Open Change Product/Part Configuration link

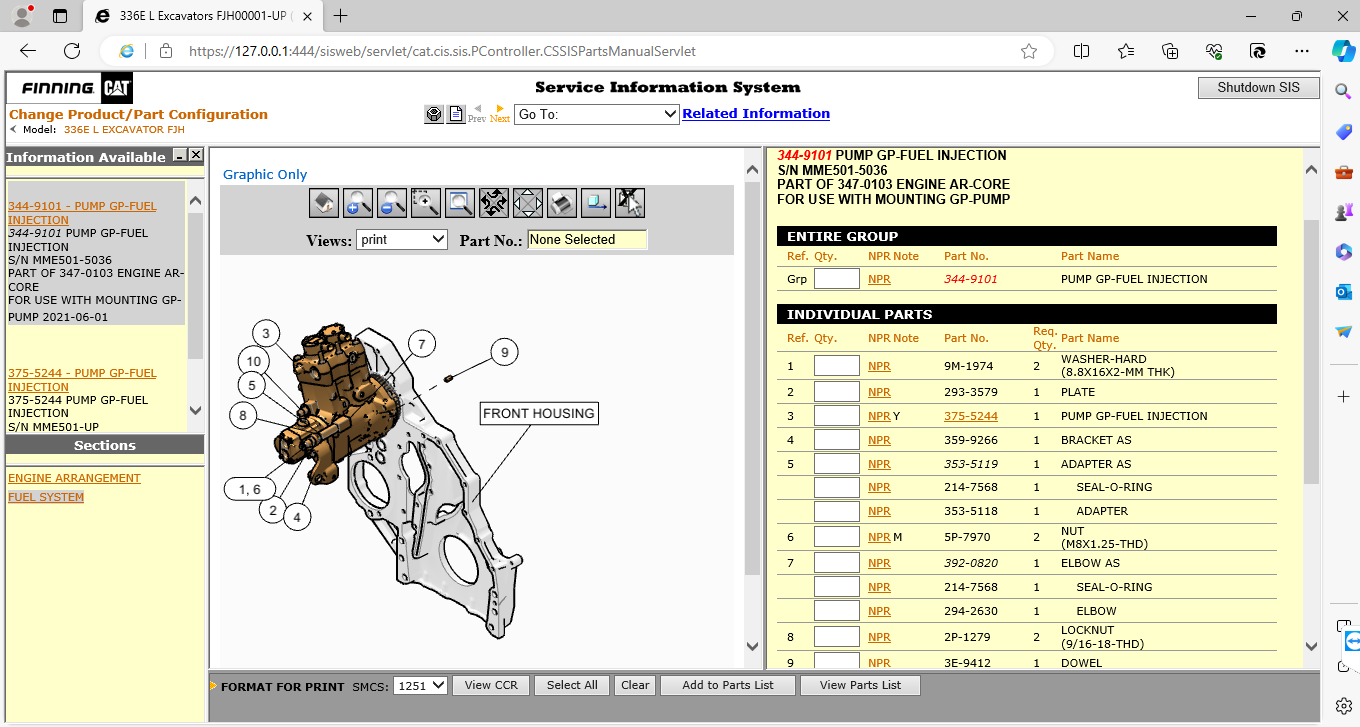pyautogui.click(x=139, y=114)
